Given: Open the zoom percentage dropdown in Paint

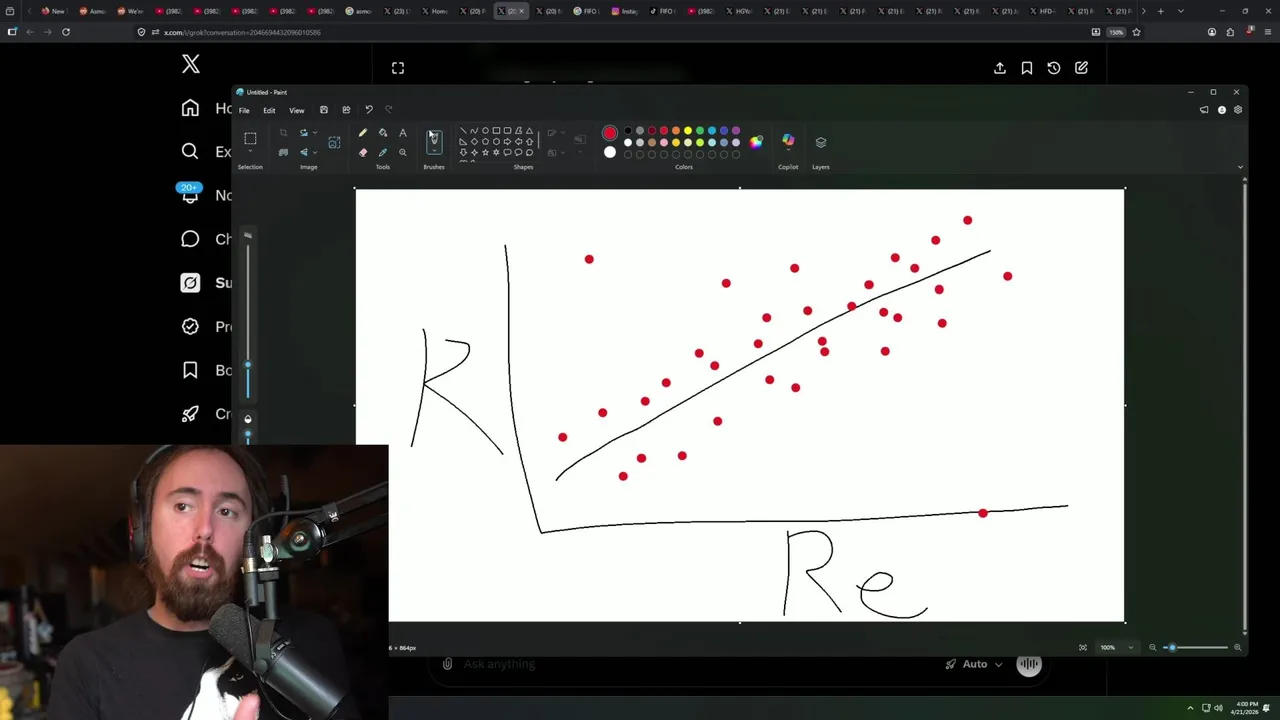Looking at the screenshot, I should pyautogui.click(x=1131, y=647).
